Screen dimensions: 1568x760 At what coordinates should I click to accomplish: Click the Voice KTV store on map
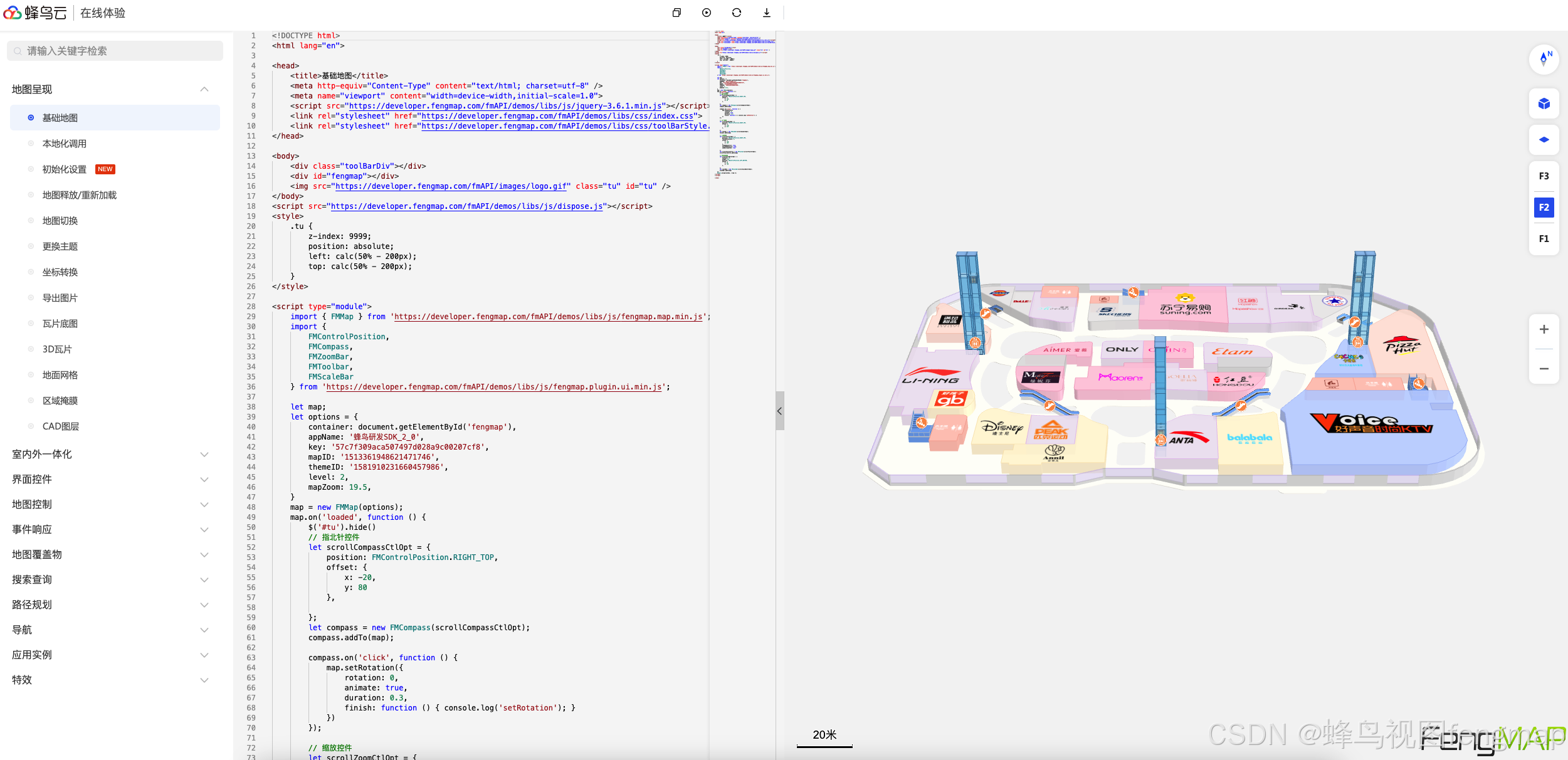[1371, 423]
